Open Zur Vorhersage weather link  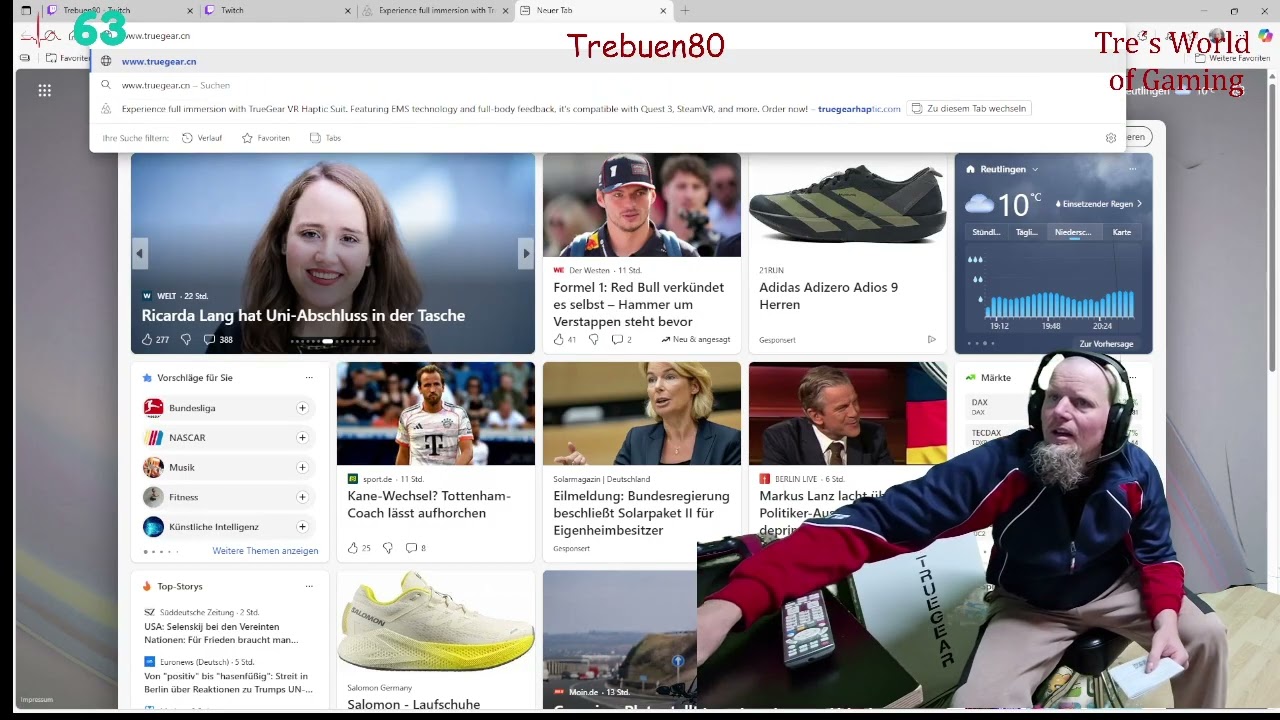1106,344
